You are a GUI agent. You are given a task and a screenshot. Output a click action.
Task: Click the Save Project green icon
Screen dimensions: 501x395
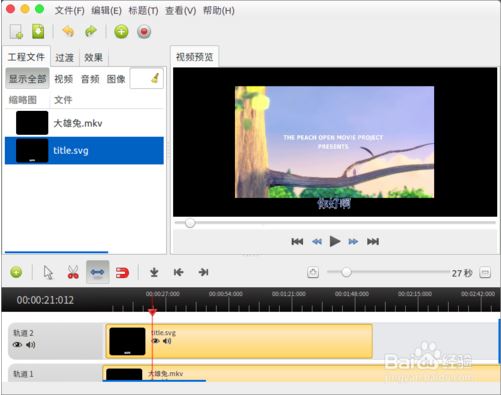click(x=38, y=32)
